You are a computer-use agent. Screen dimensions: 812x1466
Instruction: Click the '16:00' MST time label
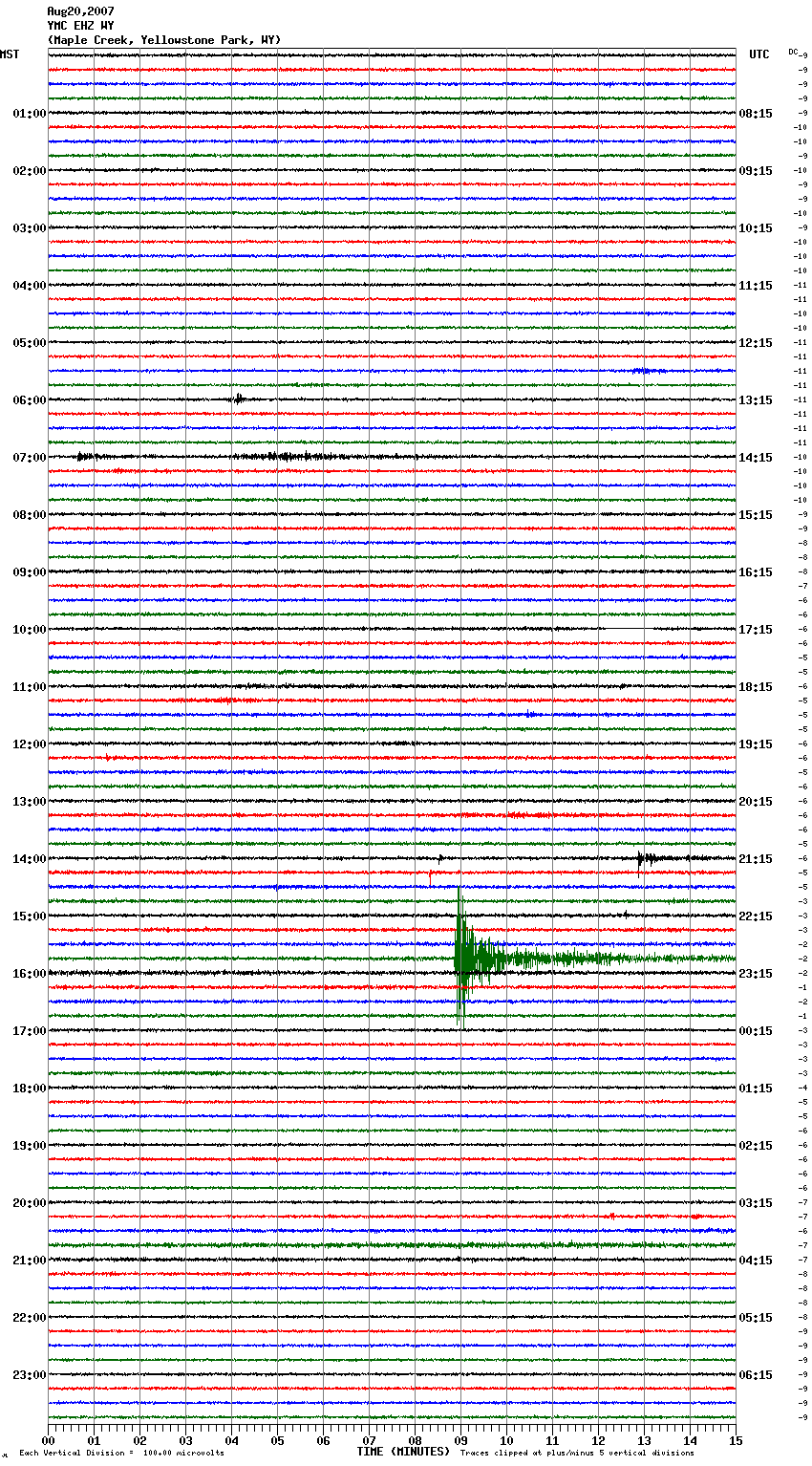click(x=30, y=974)
